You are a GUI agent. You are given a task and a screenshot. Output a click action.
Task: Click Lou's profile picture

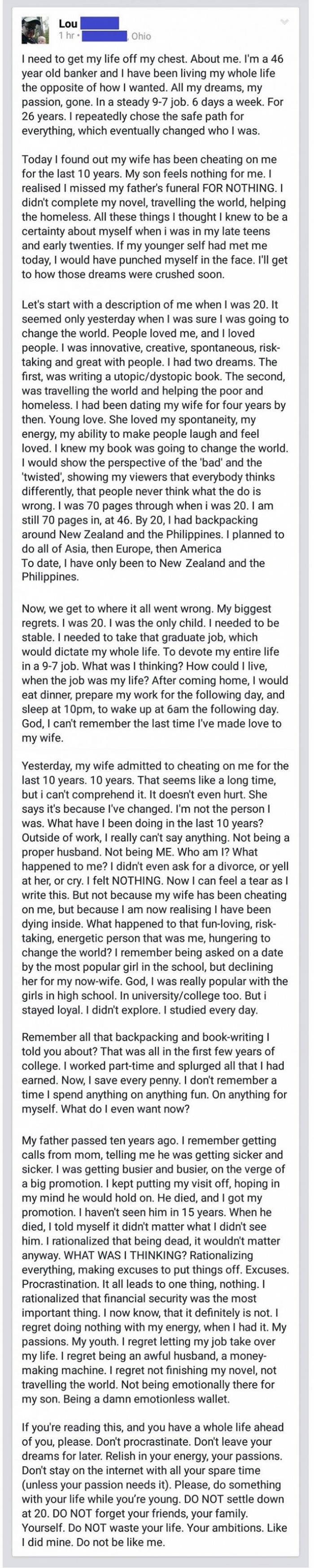point(34,29)
